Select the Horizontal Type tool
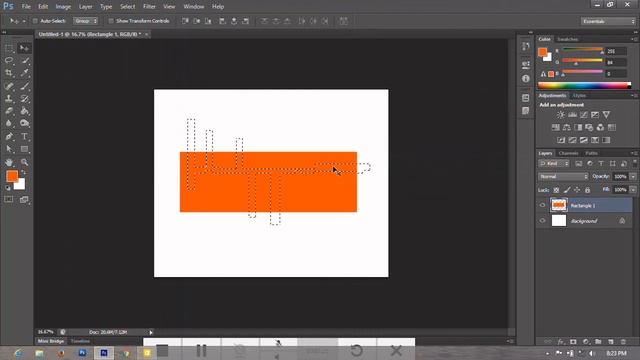This screenshot has width=640, height=360. click(24, 136)
